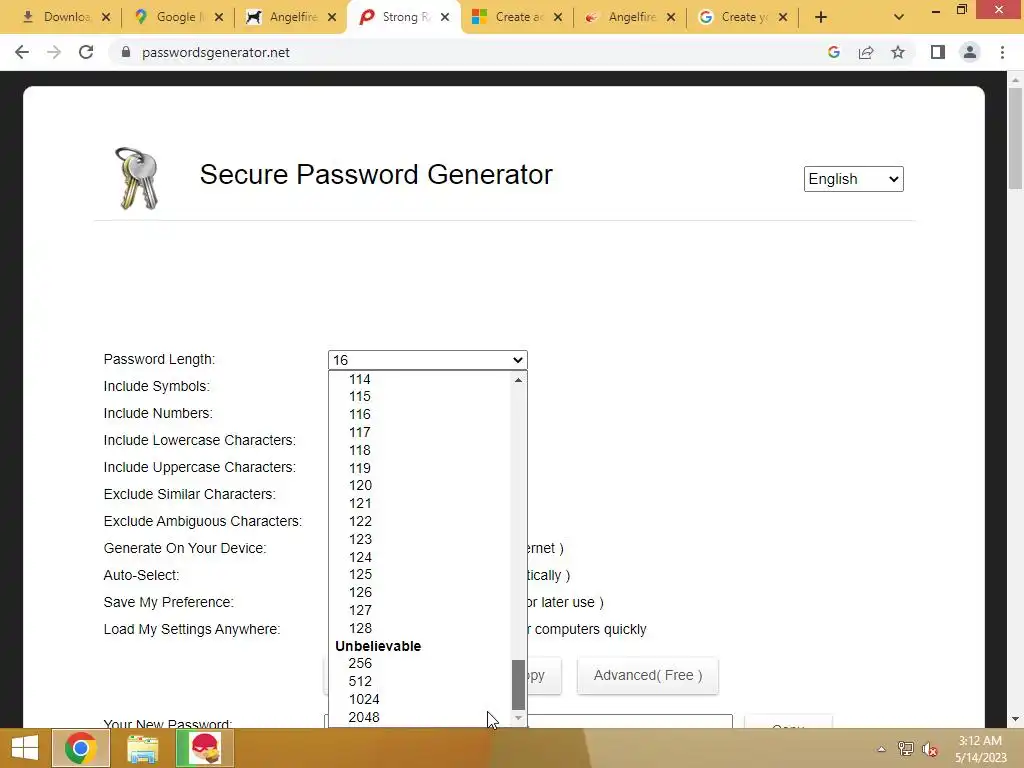The image size is (1024, 768).
Task: Open a new browser tab
Action: click(821, 17)
